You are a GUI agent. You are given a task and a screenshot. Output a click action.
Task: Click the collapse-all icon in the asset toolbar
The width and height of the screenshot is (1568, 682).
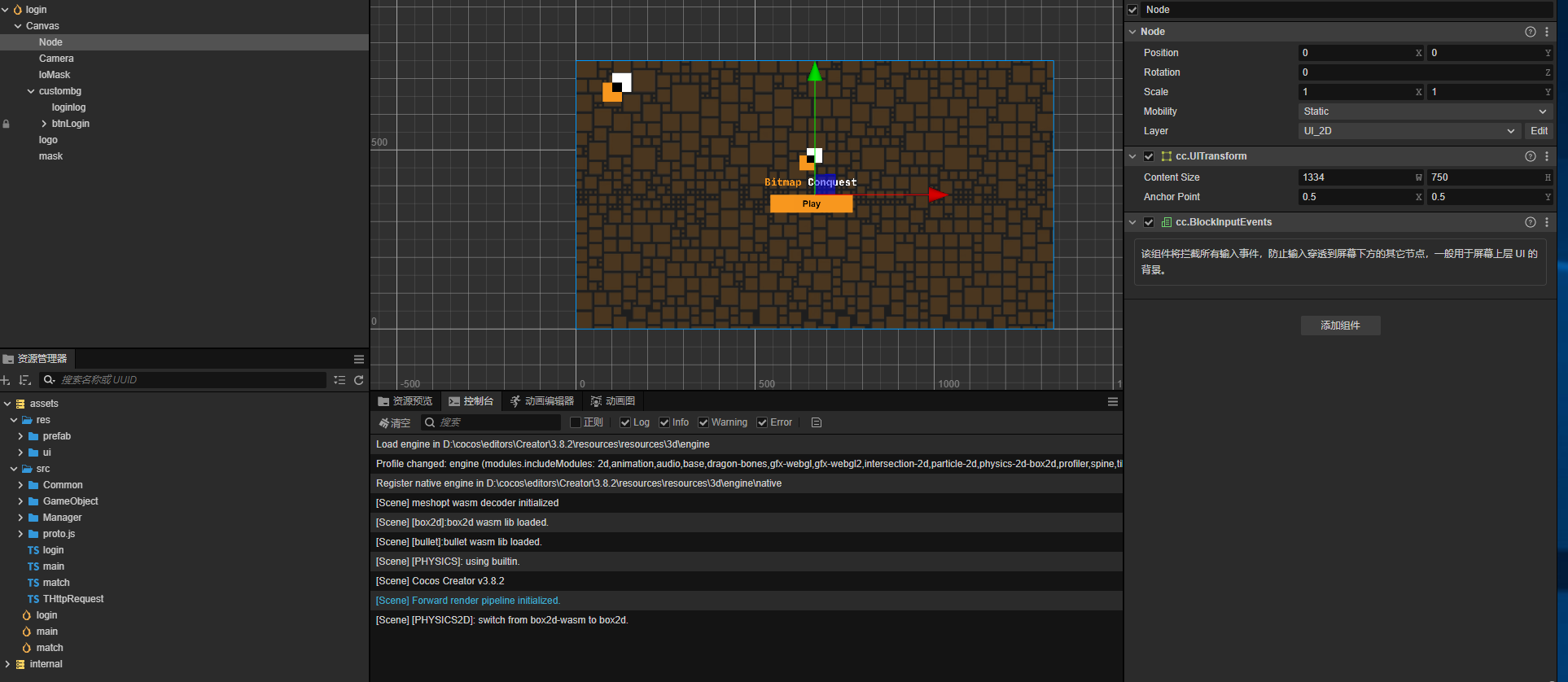click(339, 380)
